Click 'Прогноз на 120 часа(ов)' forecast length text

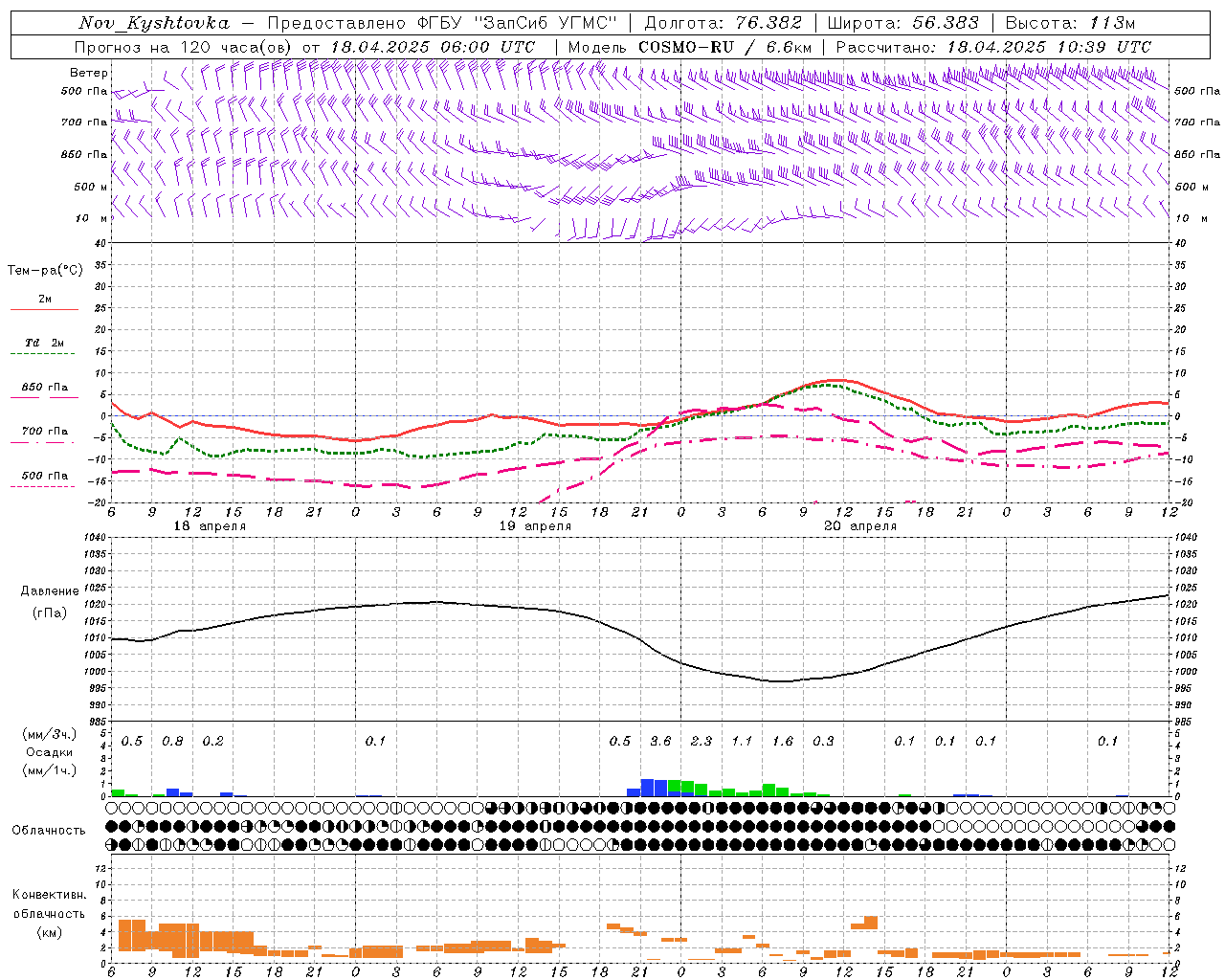[x=184, y=47]
